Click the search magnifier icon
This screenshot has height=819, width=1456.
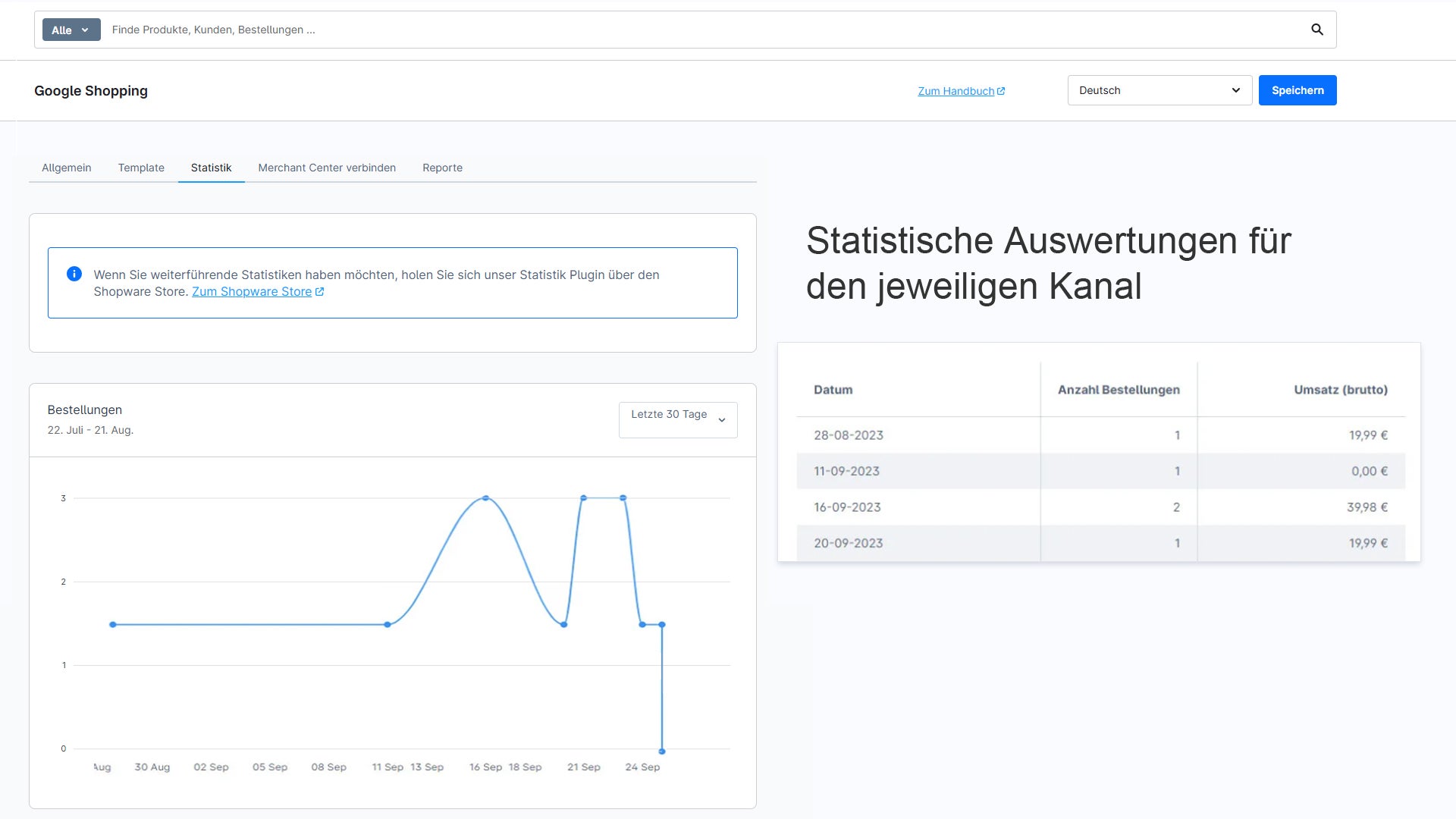point(1317,30)
